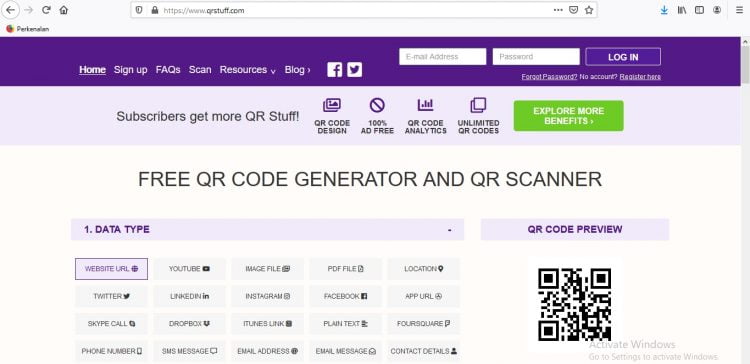Choose the Foursquare data type
Screen dimensions: 750x364
[424, 324]
